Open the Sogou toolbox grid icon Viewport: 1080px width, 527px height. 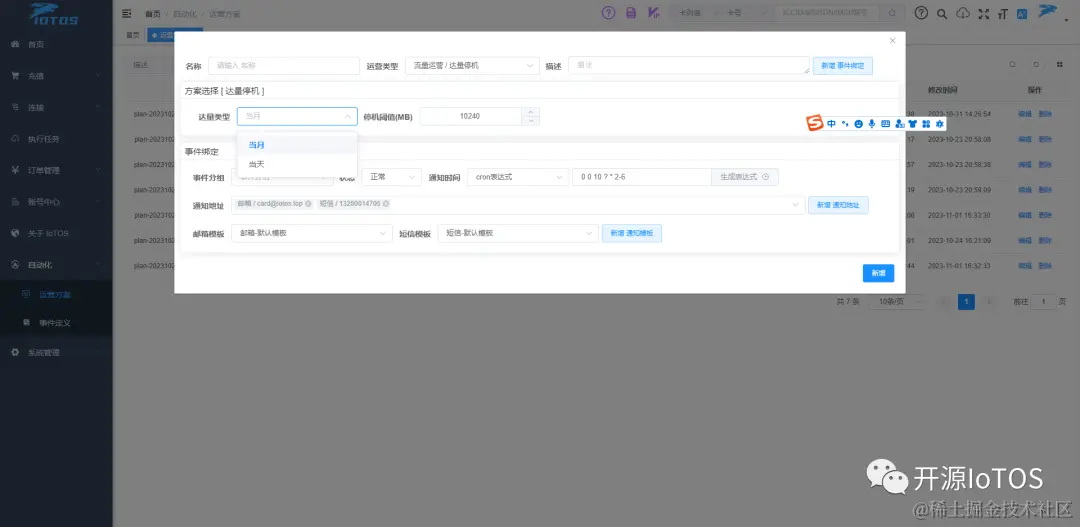pos(926,124)
